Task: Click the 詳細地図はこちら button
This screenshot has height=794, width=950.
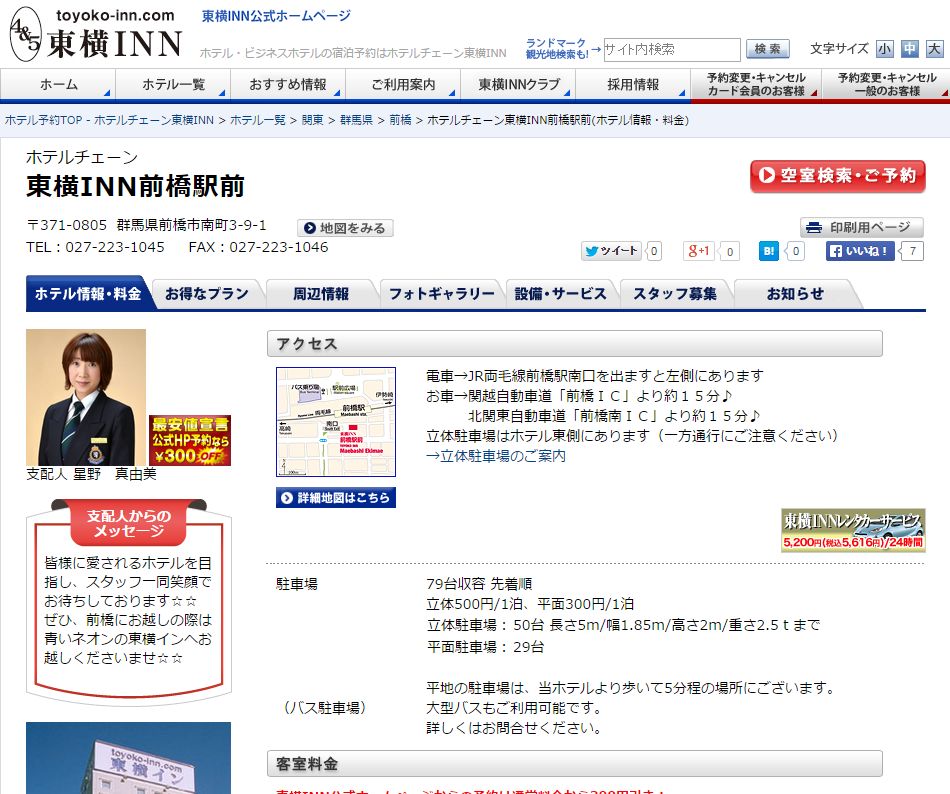Action: (x=336, y=497)
